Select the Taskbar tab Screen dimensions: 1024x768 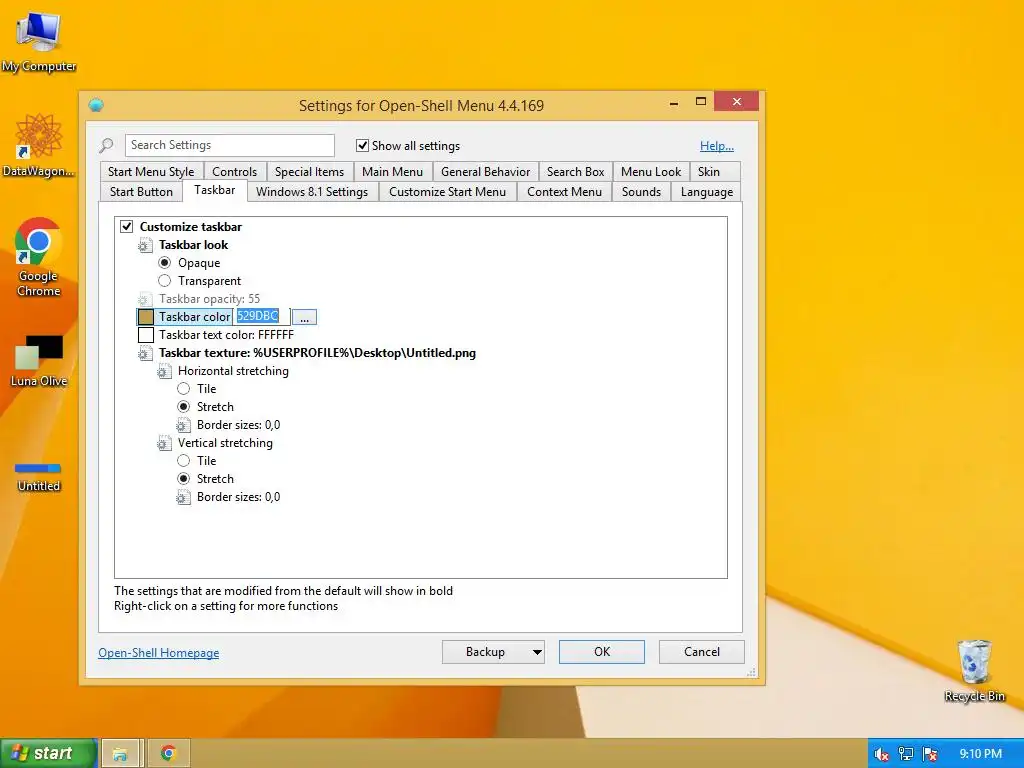click(214, 190)
